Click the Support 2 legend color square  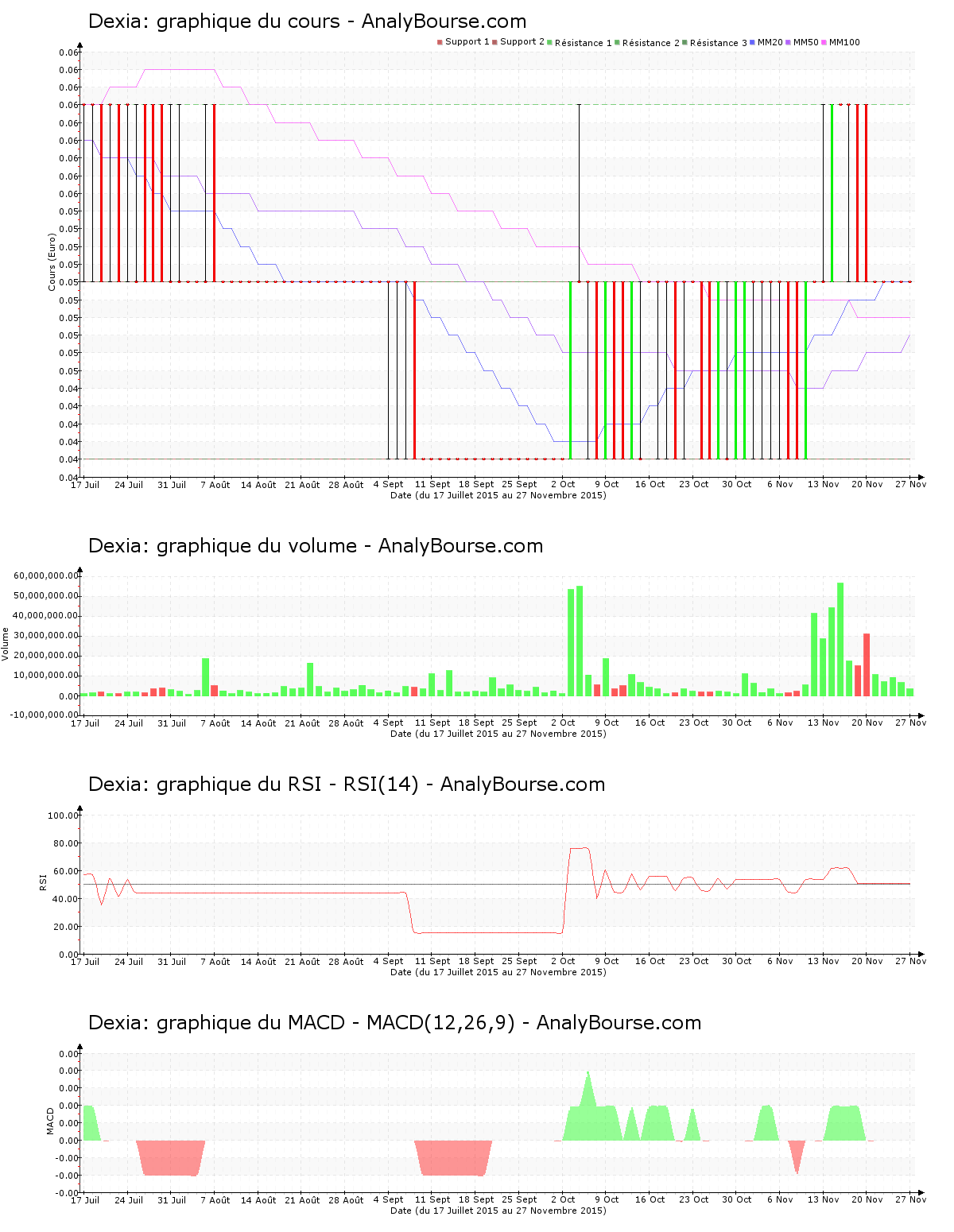(494, 42)
